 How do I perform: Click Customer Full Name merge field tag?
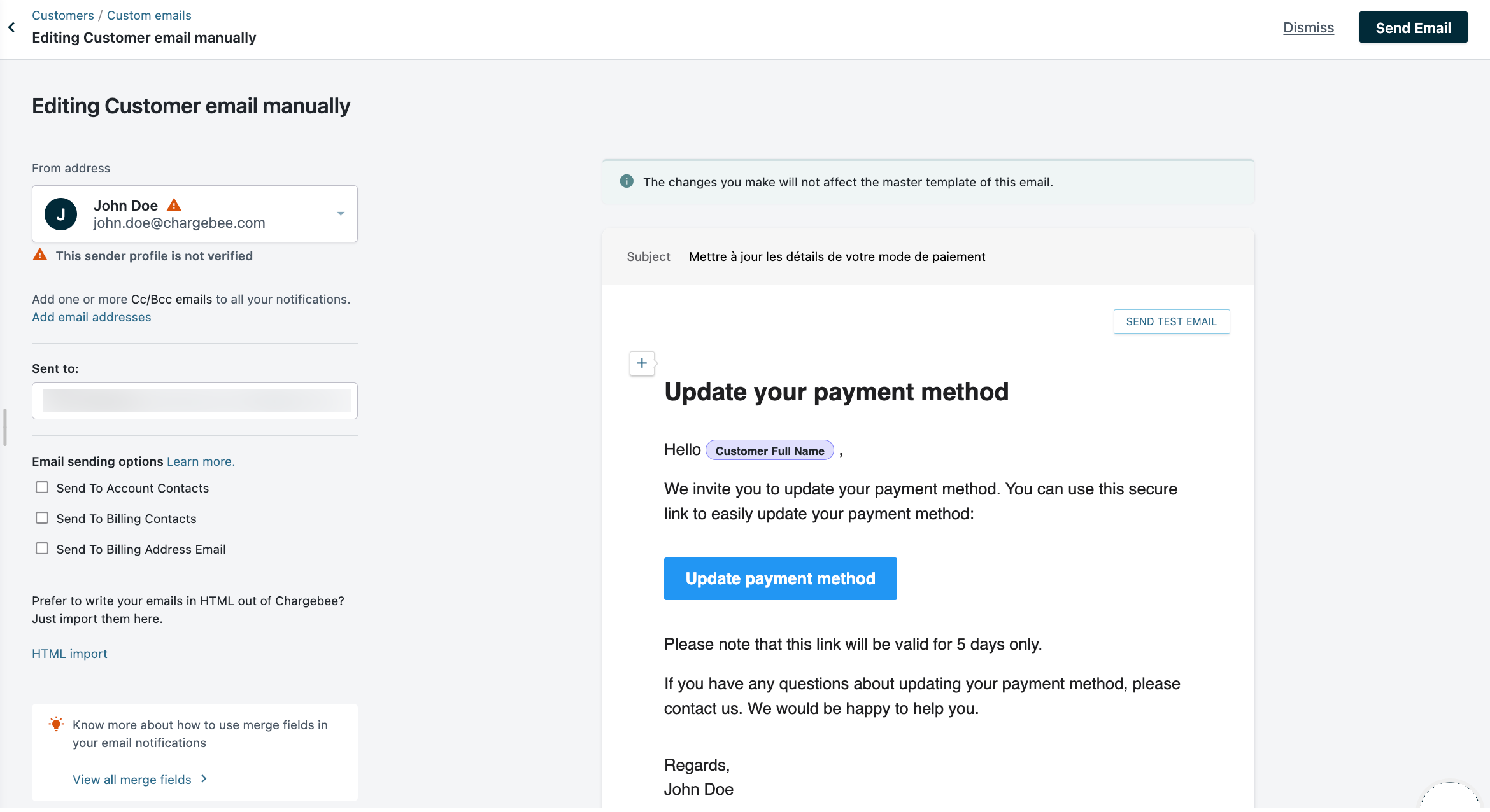[769, 451]
